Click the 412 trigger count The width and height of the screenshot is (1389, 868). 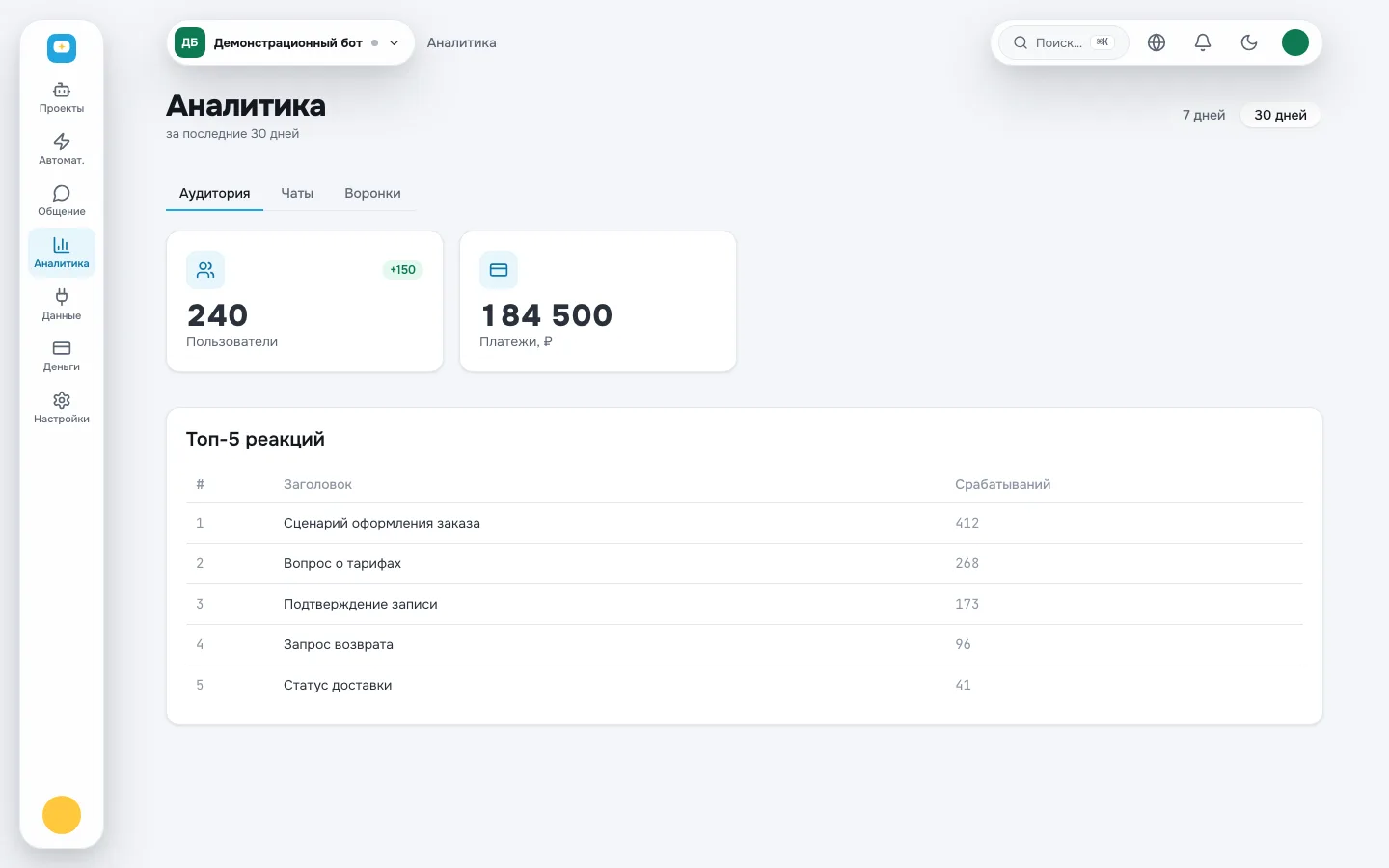(x=967, y=523)
